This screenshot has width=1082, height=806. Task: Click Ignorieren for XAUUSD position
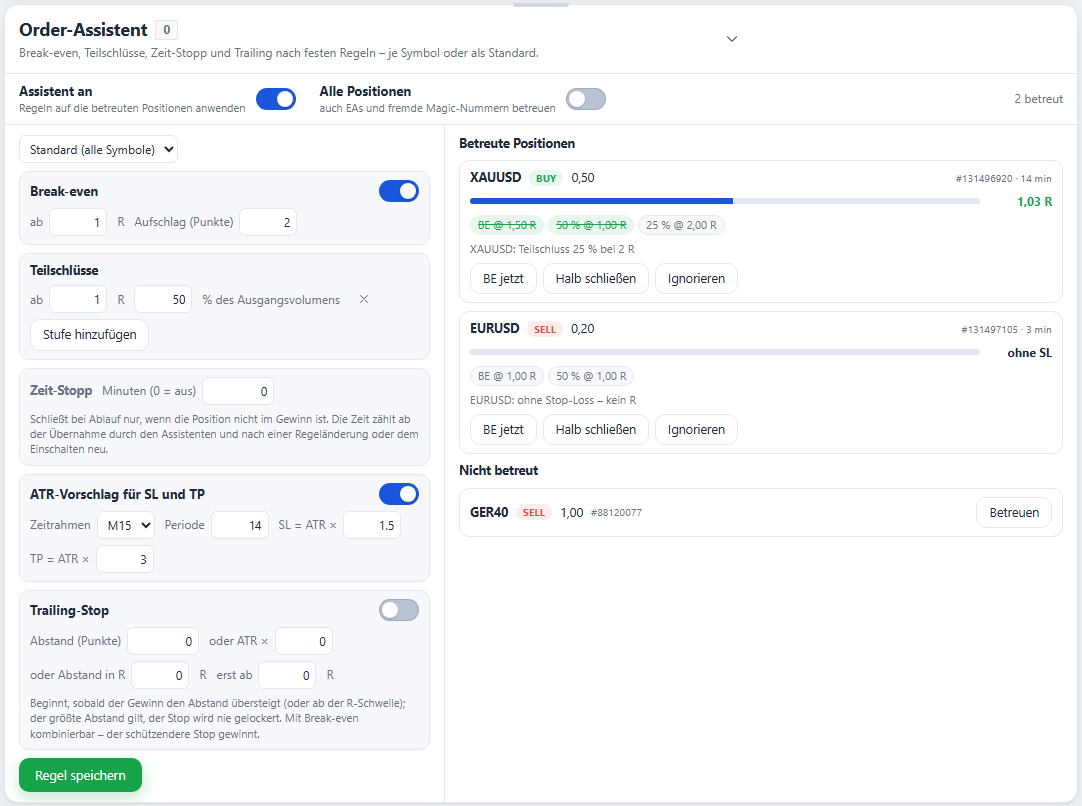coord(696,279)
